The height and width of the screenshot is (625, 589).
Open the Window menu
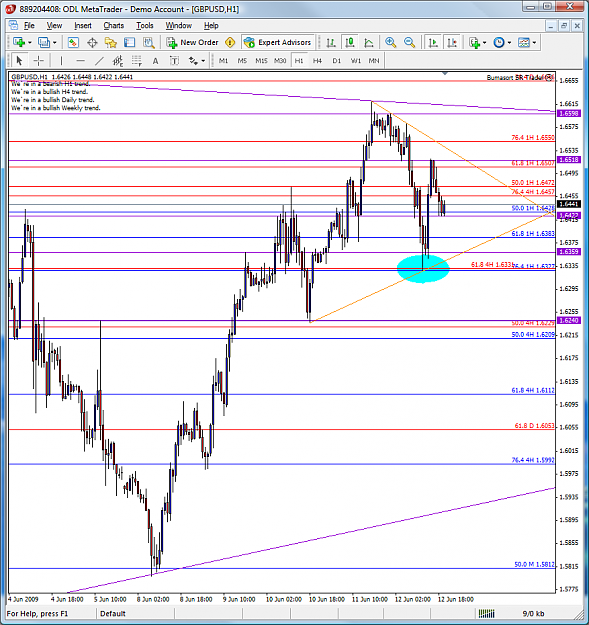[179, 26]
